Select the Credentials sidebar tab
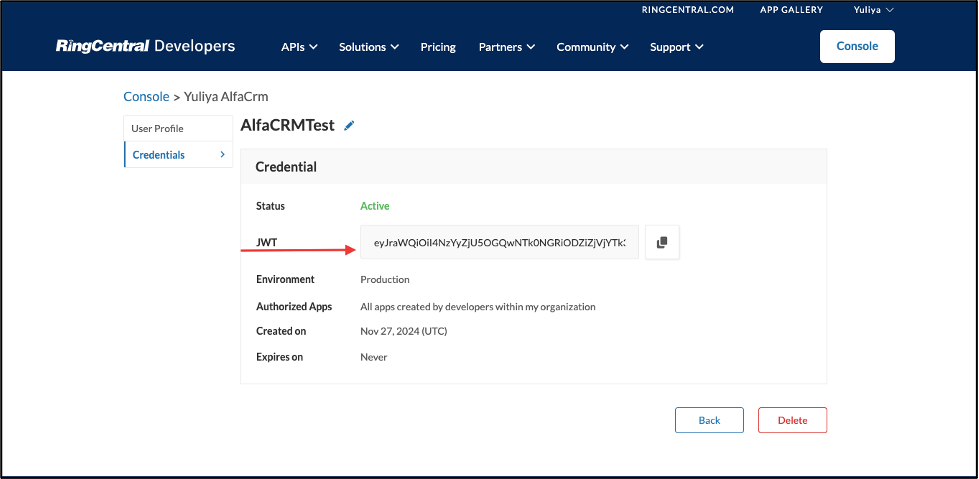This screenshot has height=479, width=979. 178,155
